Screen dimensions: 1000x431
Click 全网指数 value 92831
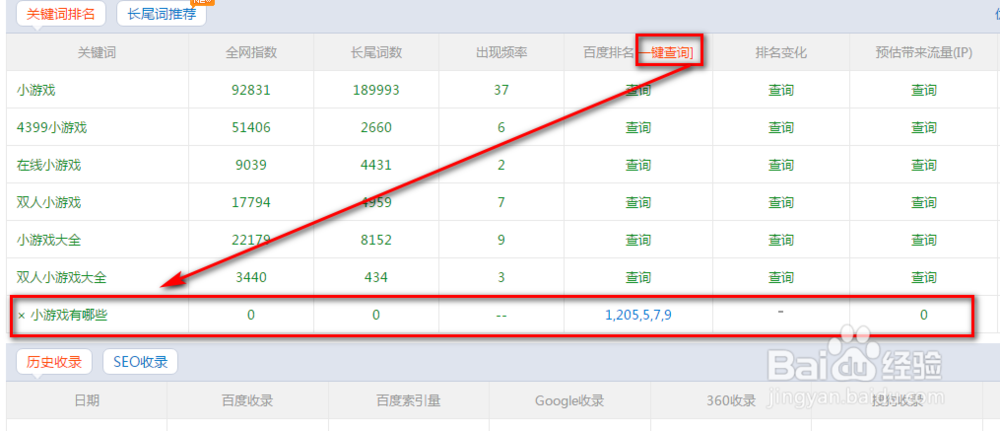pyautogui.click(x=251, y=90)
